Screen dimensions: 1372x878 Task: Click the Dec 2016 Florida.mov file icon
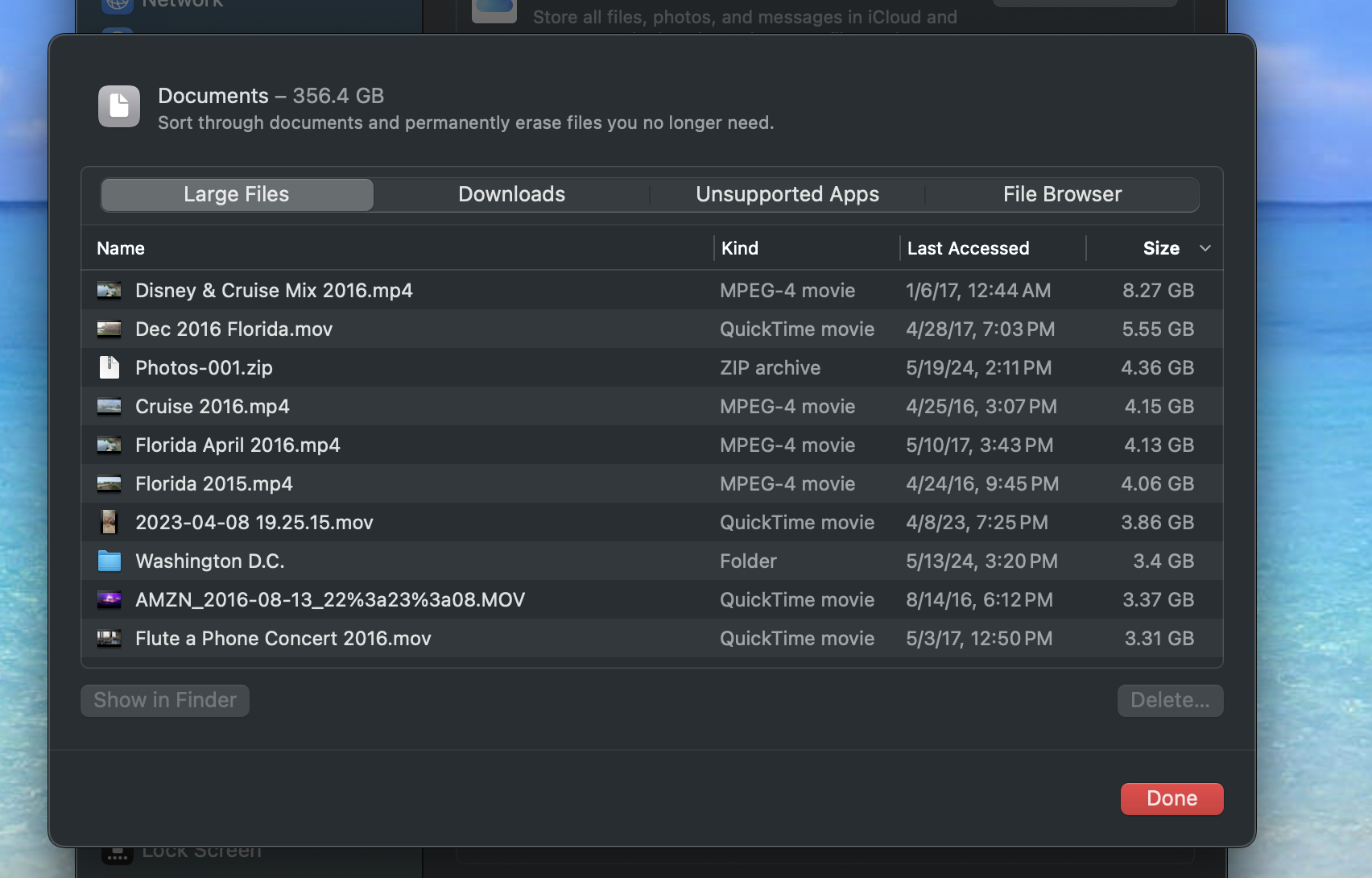[109, 329]
